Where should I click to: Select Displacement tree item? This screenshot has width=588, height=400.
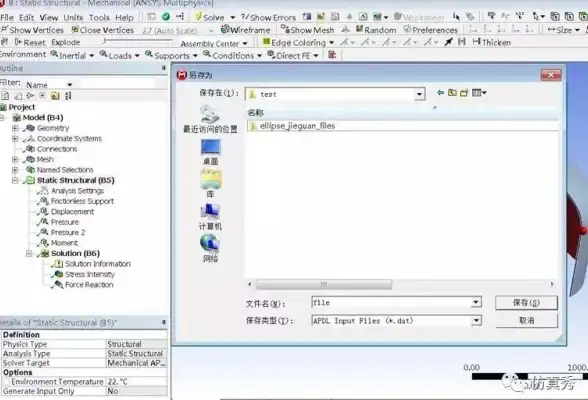pos(72,212)
